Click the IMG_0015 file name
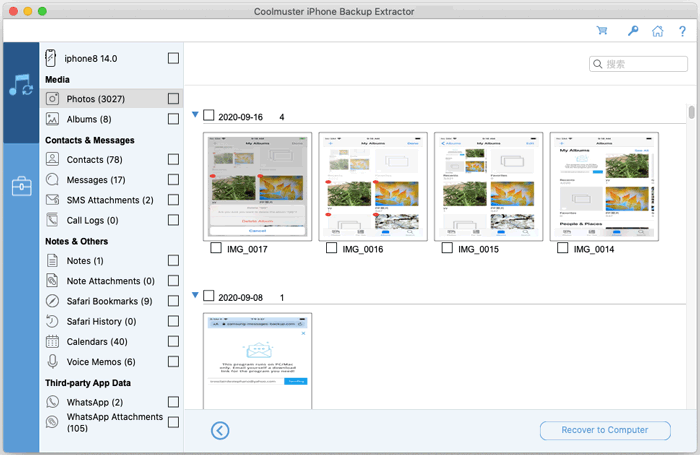The image size is (700, 455). 478,249
